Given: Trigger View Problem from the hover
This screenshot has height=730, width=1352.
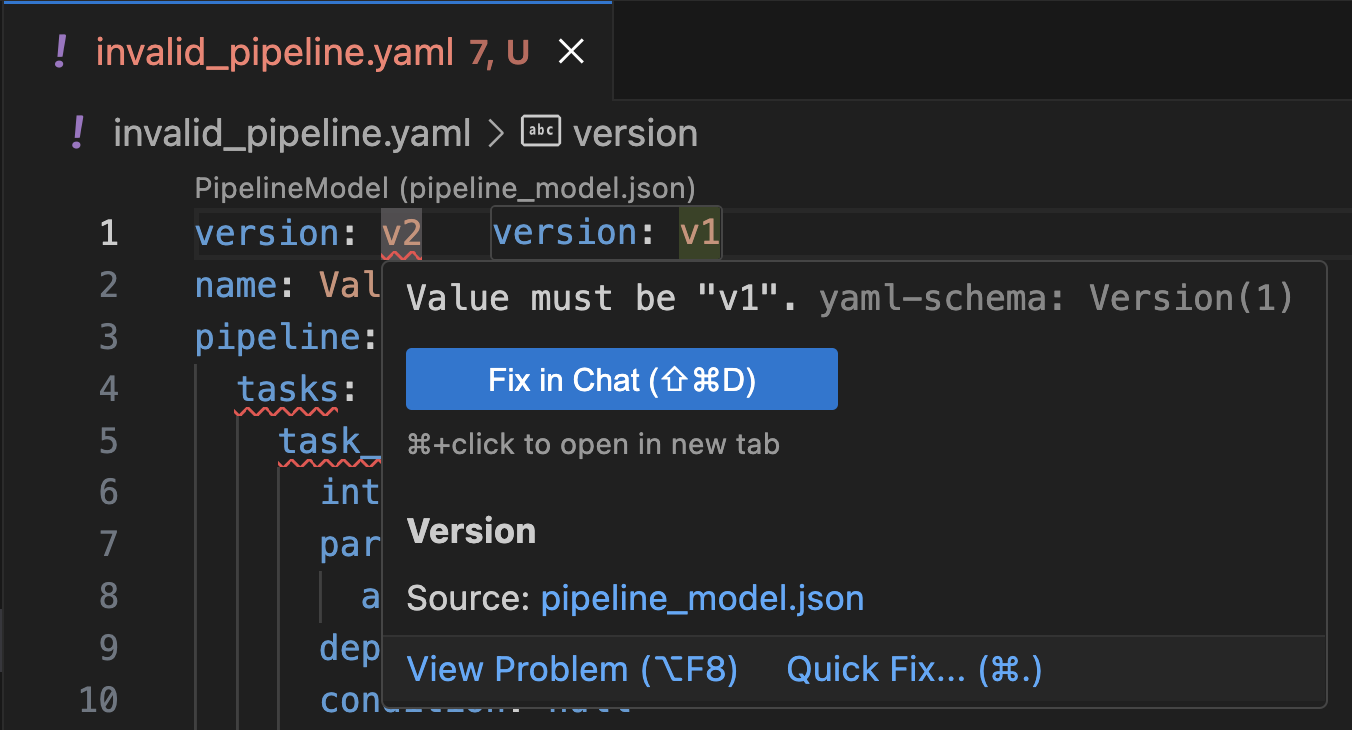Looking at the screenshot, I should (x=571, y=668).
